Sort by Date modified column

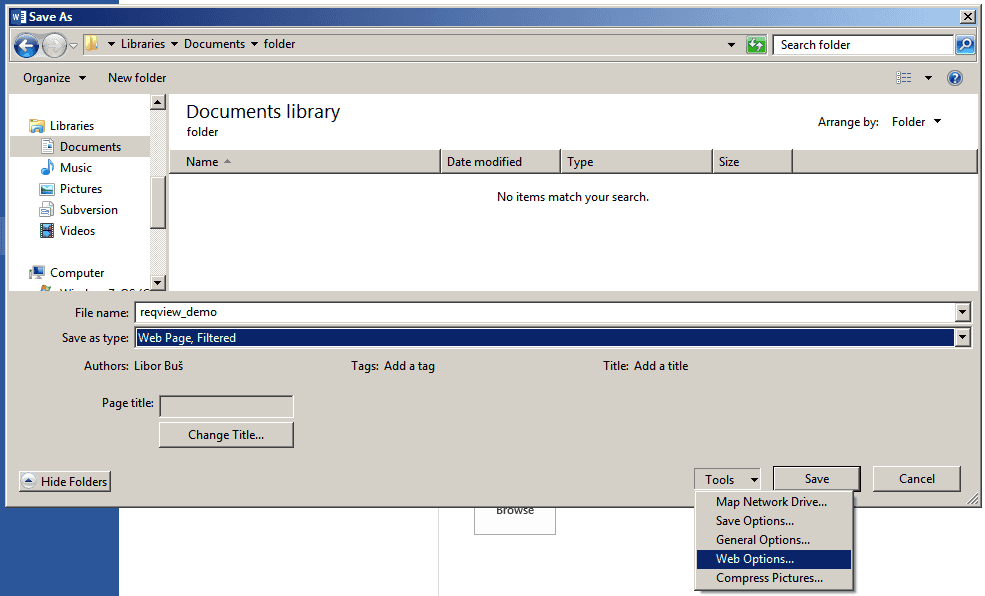[500, 161]
